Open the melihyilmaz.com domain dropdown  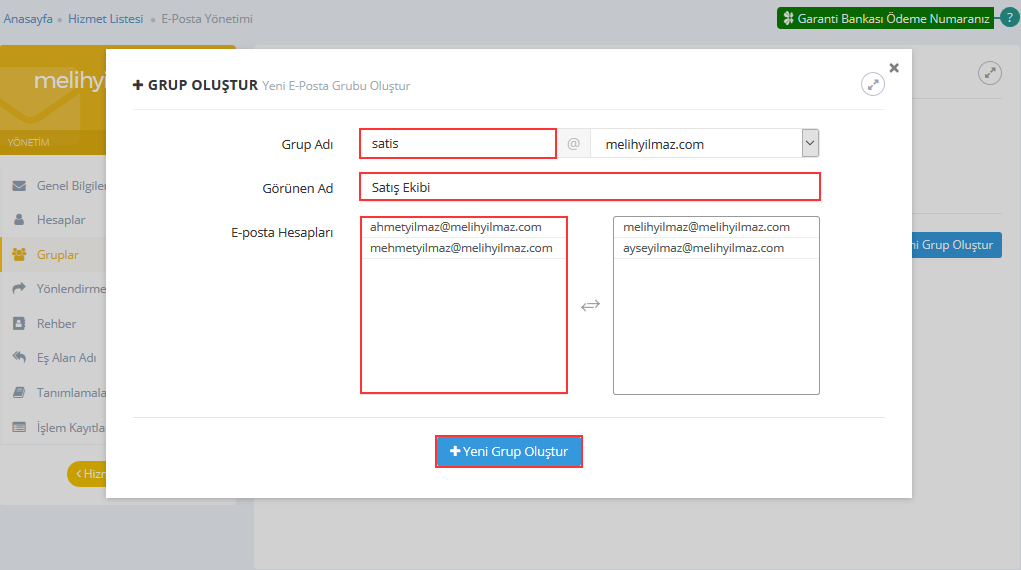(x=810, y=143)
